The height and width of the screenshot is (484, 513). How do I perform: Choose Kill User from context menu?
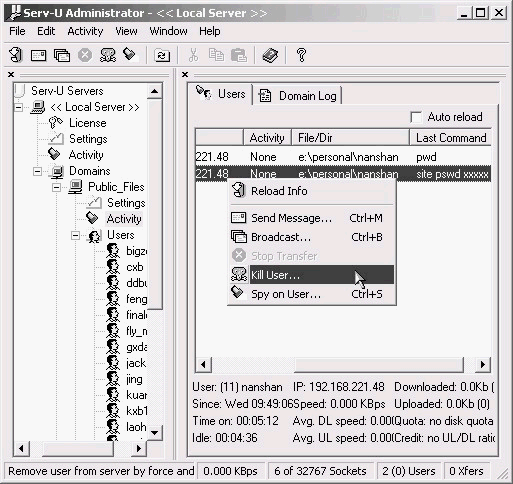312,275
